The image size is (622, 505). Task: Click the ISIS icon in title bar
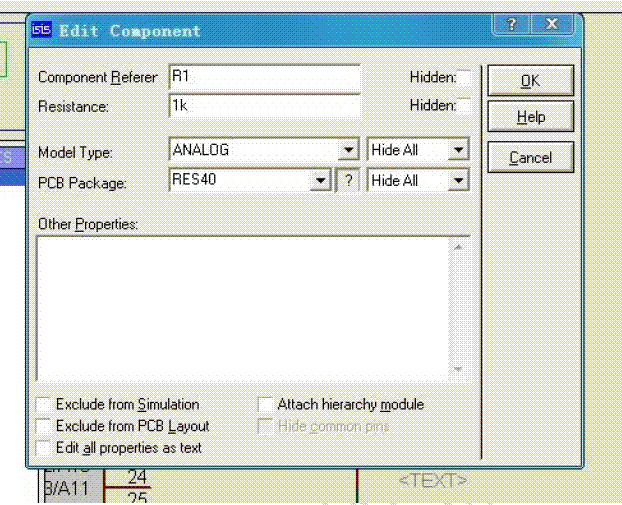[43, 30]
